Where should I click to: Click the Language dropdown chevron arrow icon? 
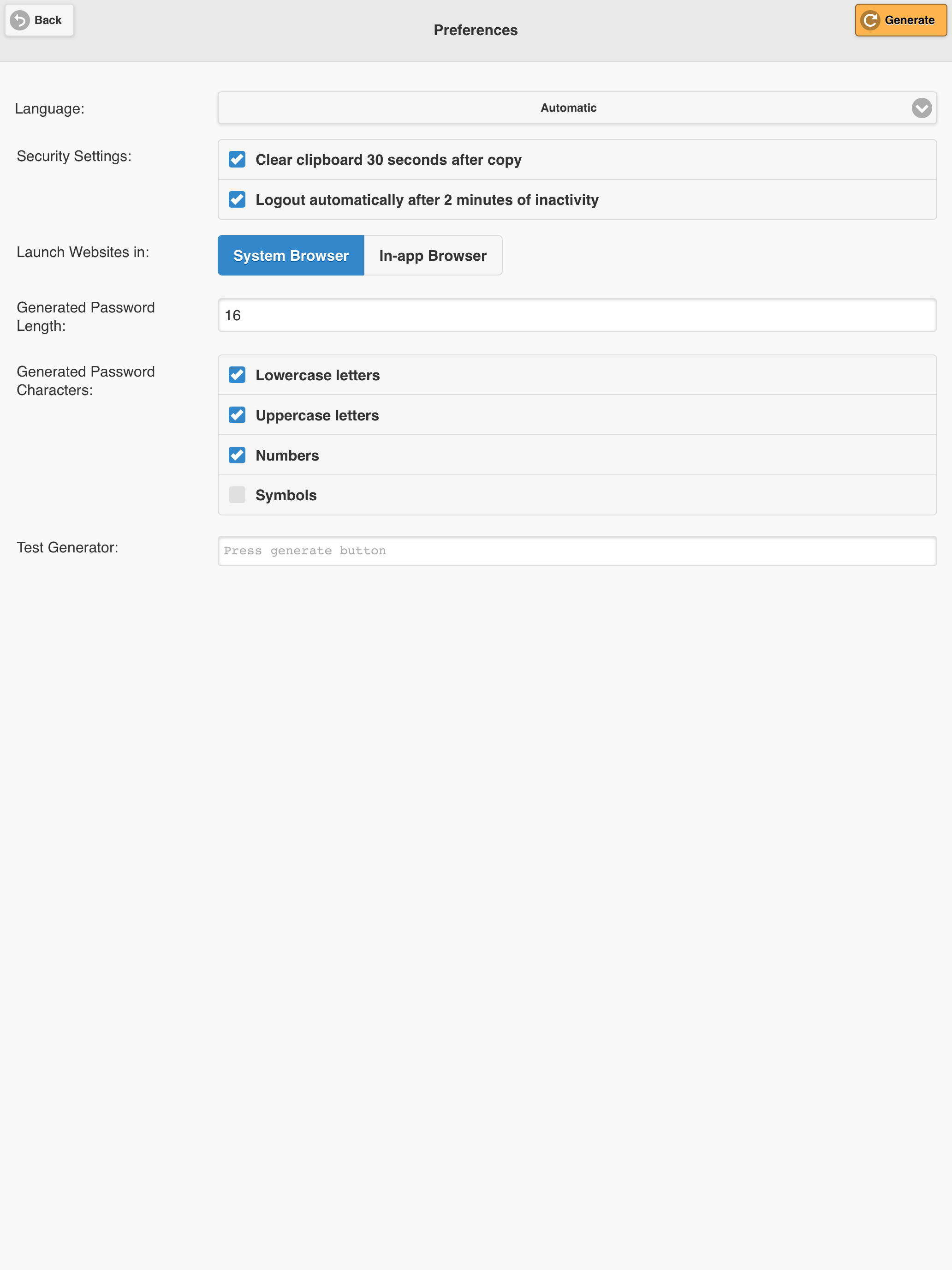click(921, 108)
